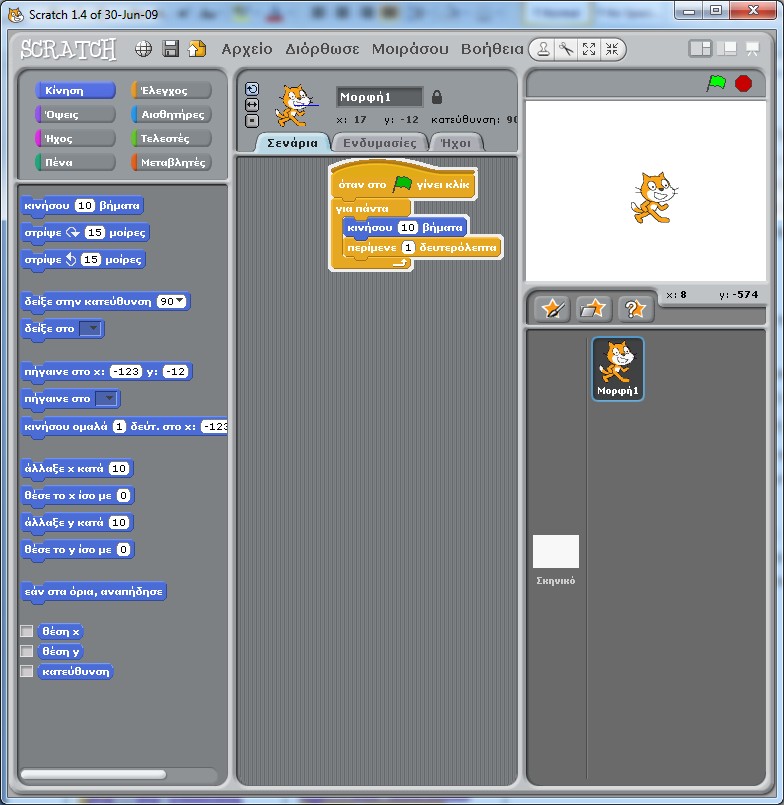Click steps value in script's κινήσου block
Image resolution: width=784 pixels, height=805 pixels.
(408, 227)
